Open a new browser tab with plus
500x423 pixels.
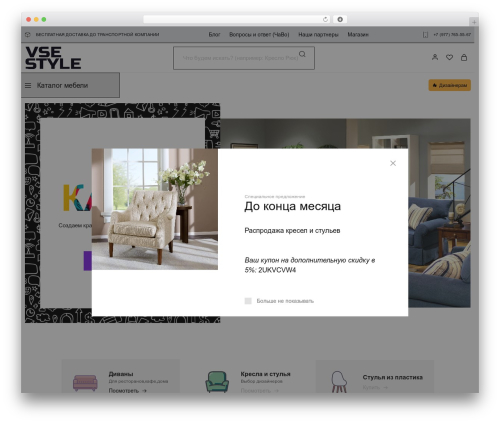[x=474, y=22]
